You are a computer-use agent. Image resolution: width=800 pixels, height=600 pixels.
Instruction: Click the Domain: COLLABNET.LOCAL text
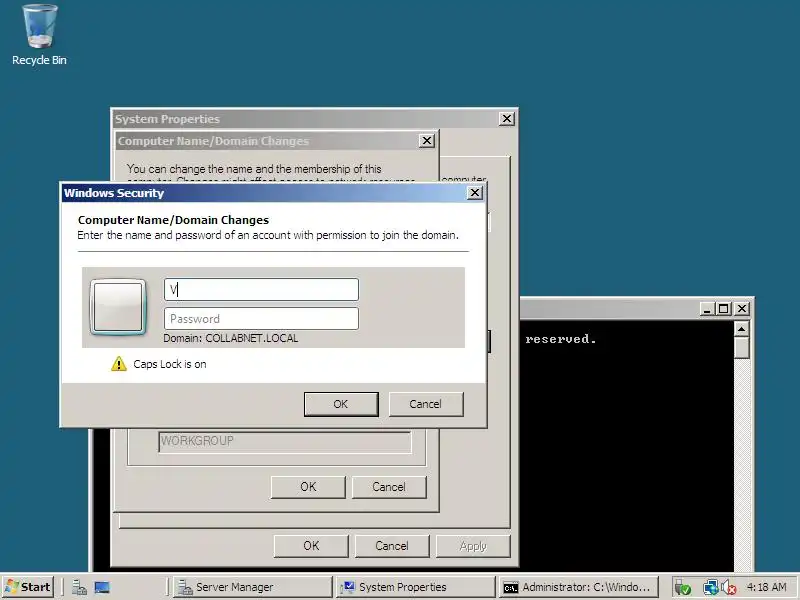point(231,338)
